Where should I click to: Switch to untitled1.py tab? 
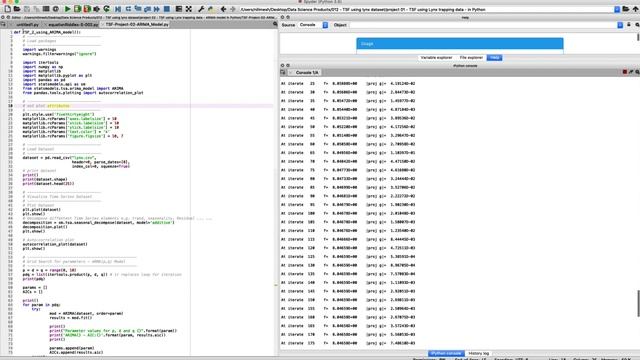(x=27, y=24)
